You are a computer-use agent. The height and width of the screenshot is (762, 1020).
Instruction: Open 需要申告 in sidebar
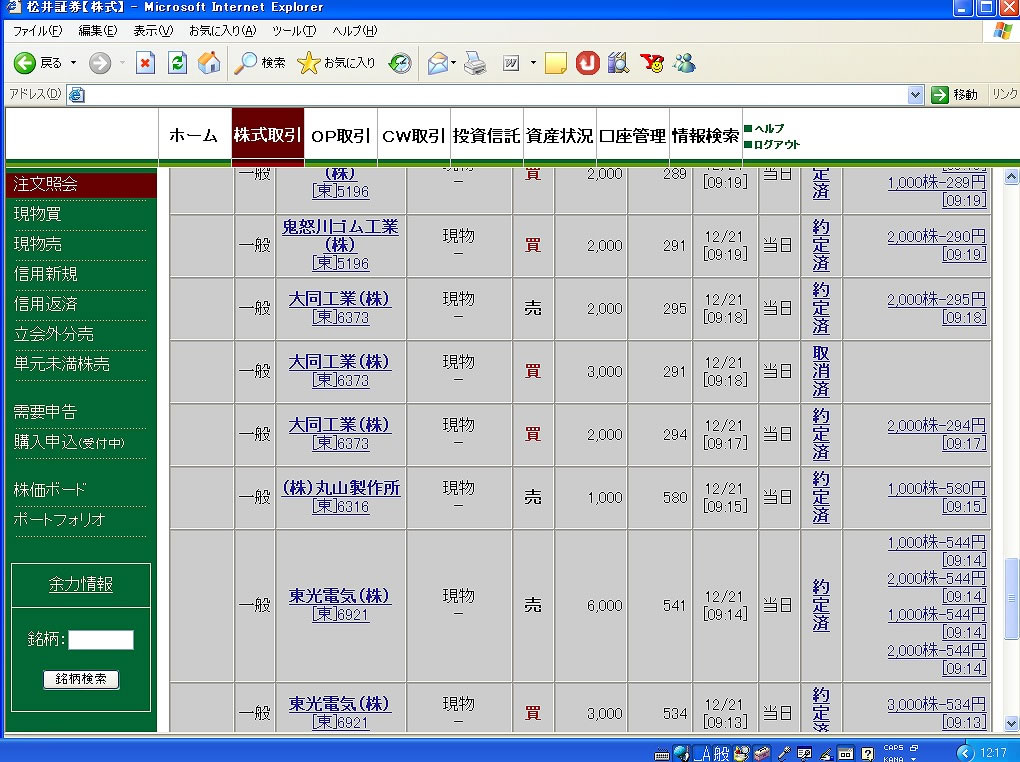coord(46,412)
